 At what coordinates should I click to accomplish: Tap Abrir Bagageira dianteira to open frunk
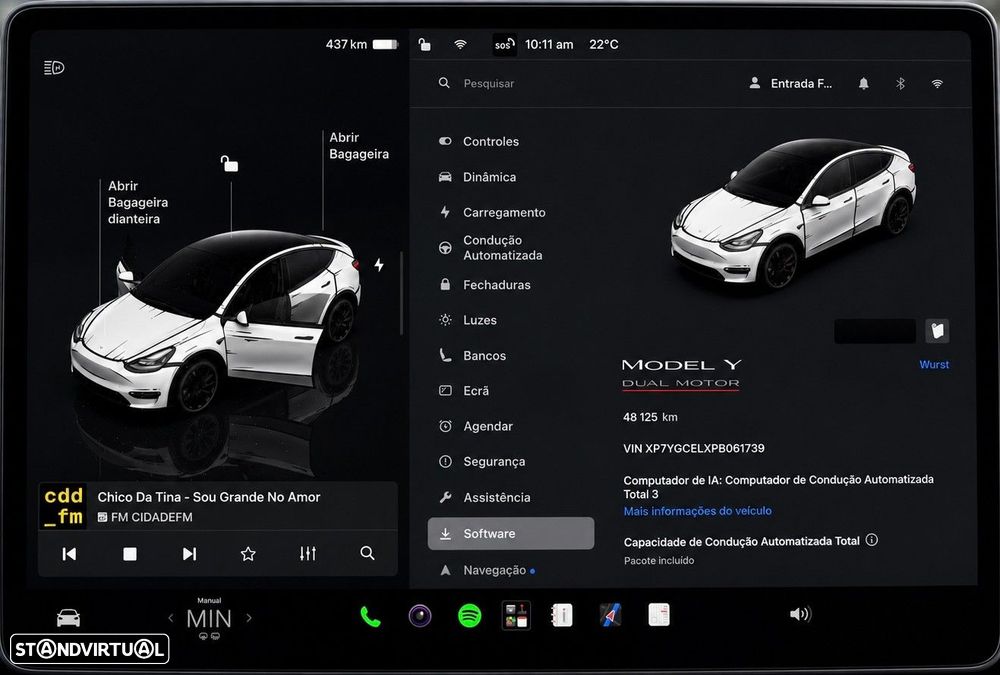point(138,202)
